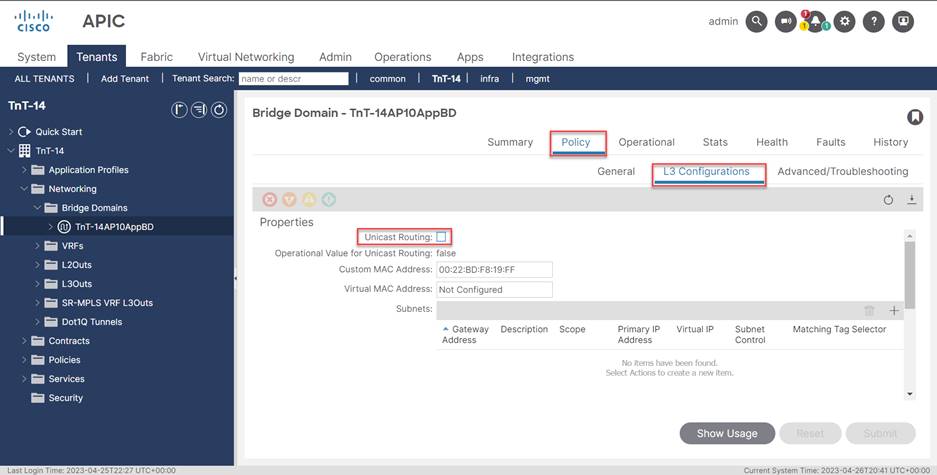Open the Integrations menu
Viewport: 937px width, 475px height.
[x=543, y=57]
